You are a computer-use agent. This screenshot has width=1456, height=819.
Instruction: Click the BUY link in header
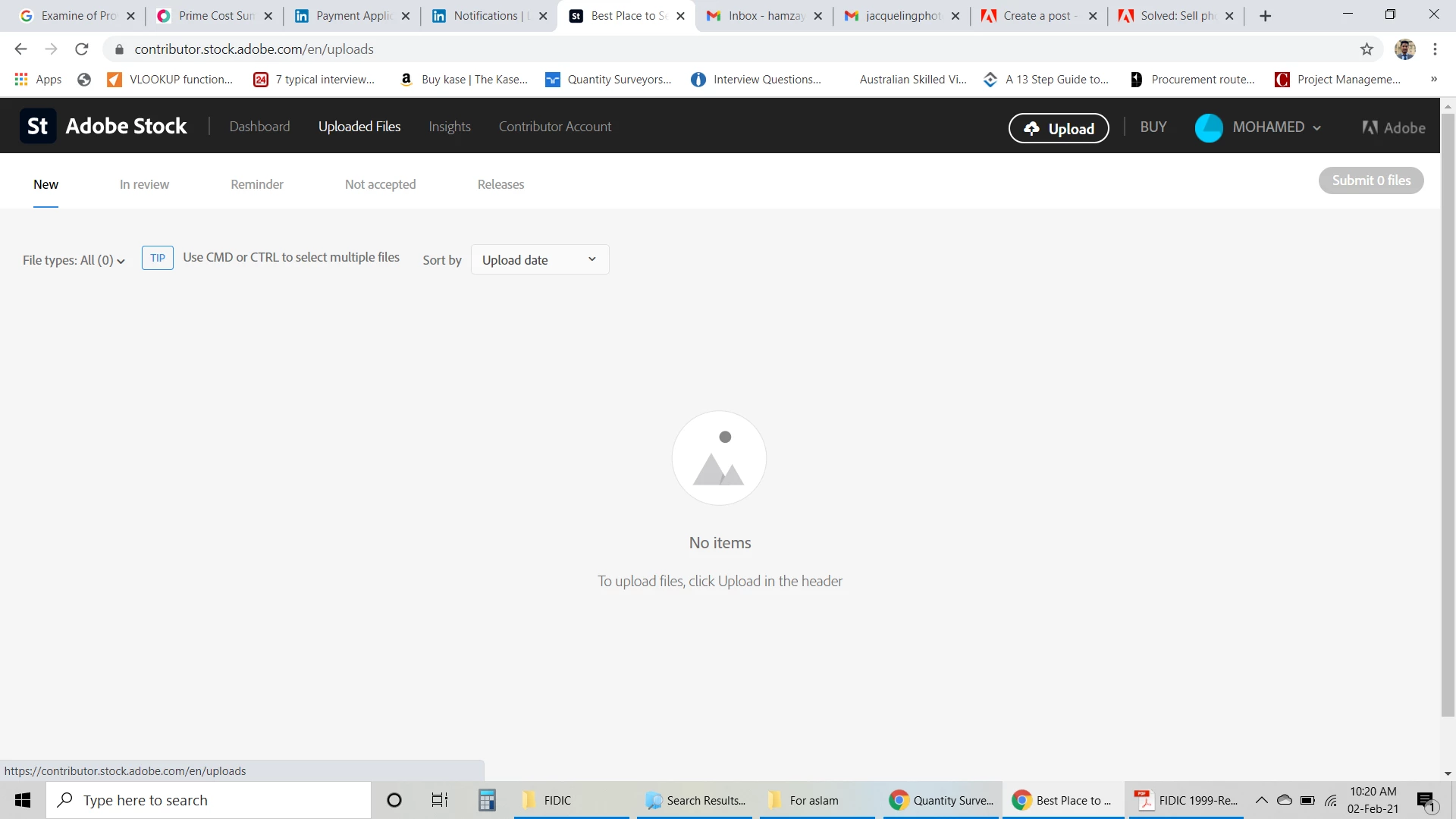1153,127
